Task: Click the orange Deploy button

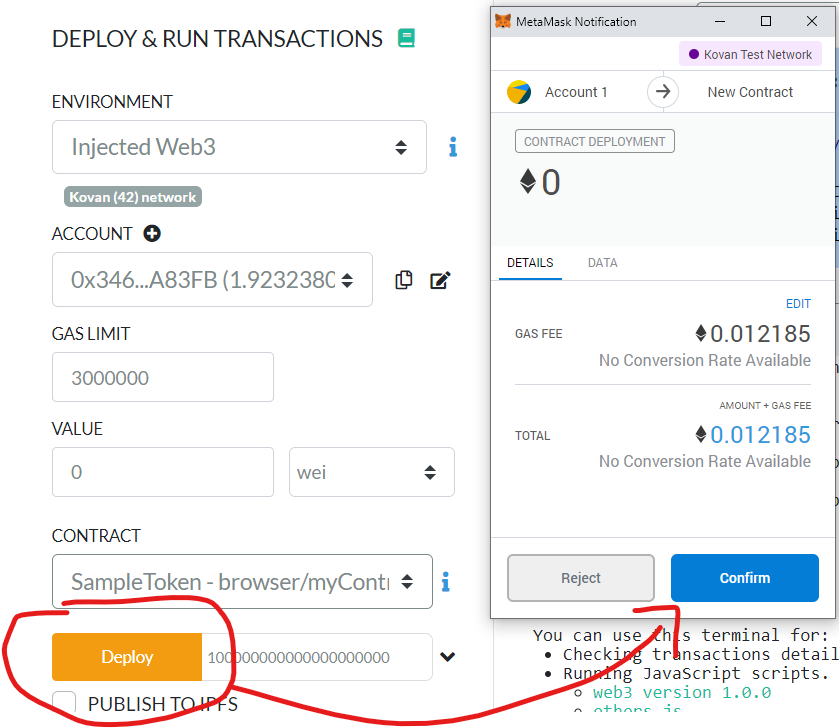Action: point(127,657)
